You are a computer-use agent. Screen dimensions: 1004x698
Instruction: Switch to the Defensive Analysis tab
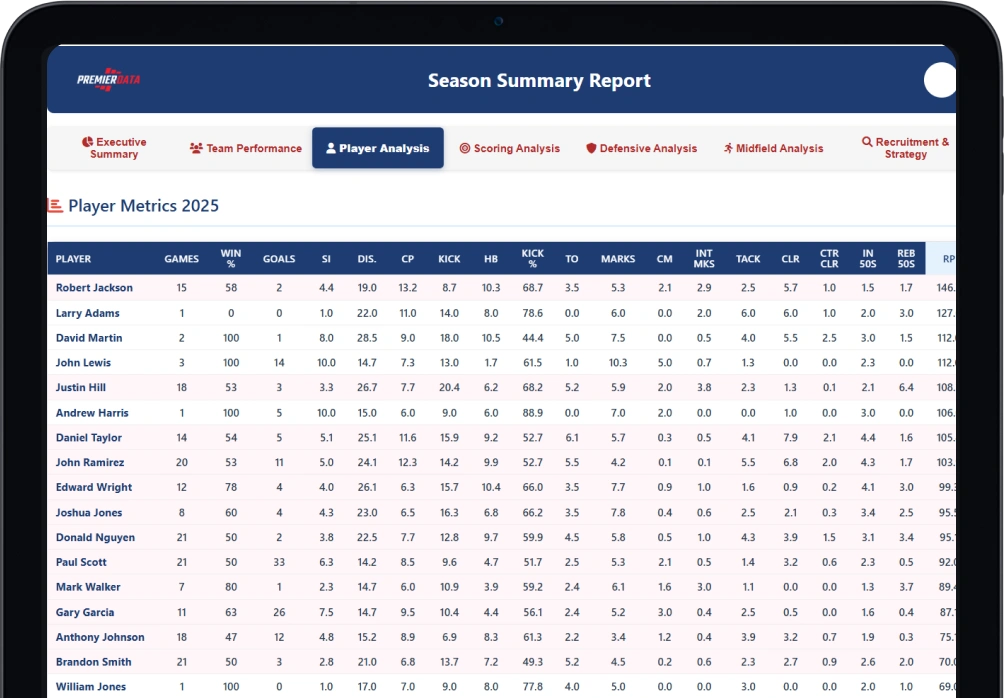[642, 149]
